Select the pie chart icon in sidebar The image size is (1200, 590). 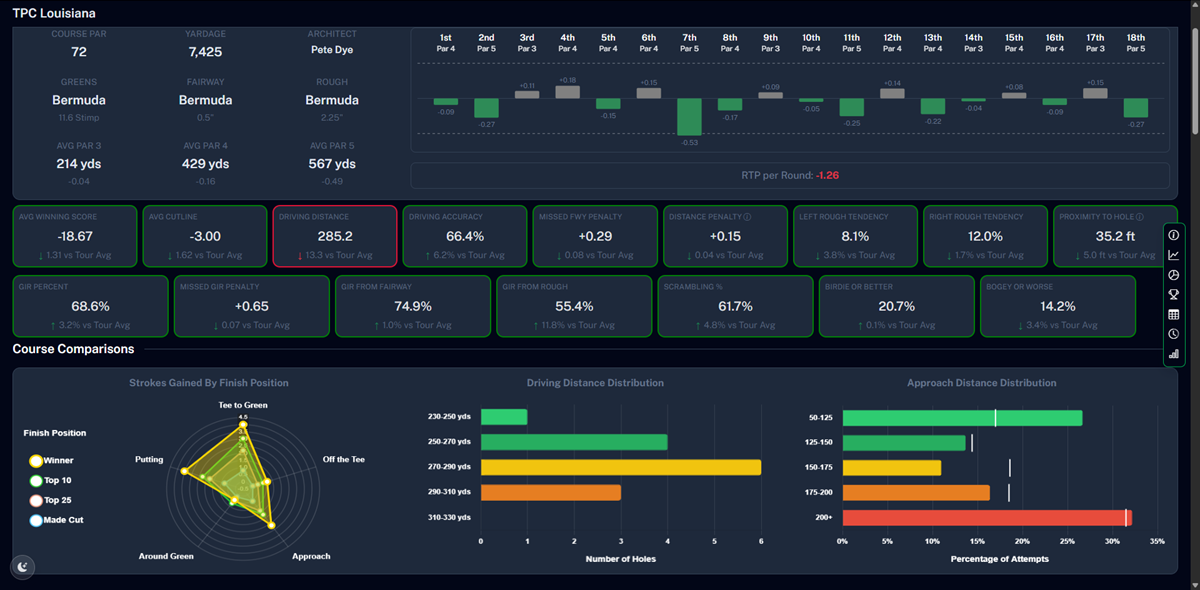[x=1173, y=275]
